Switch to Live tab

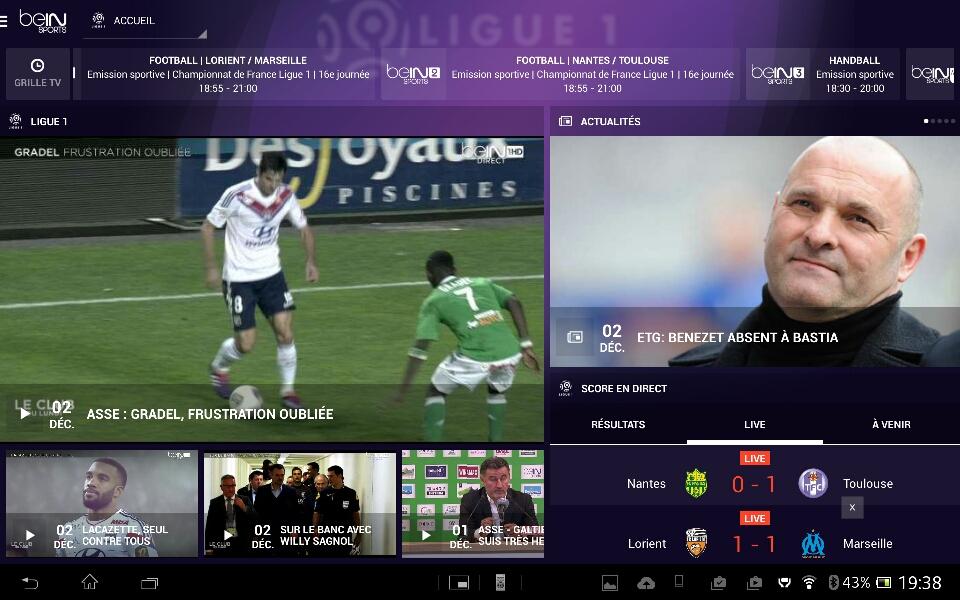tap(754, 424)
